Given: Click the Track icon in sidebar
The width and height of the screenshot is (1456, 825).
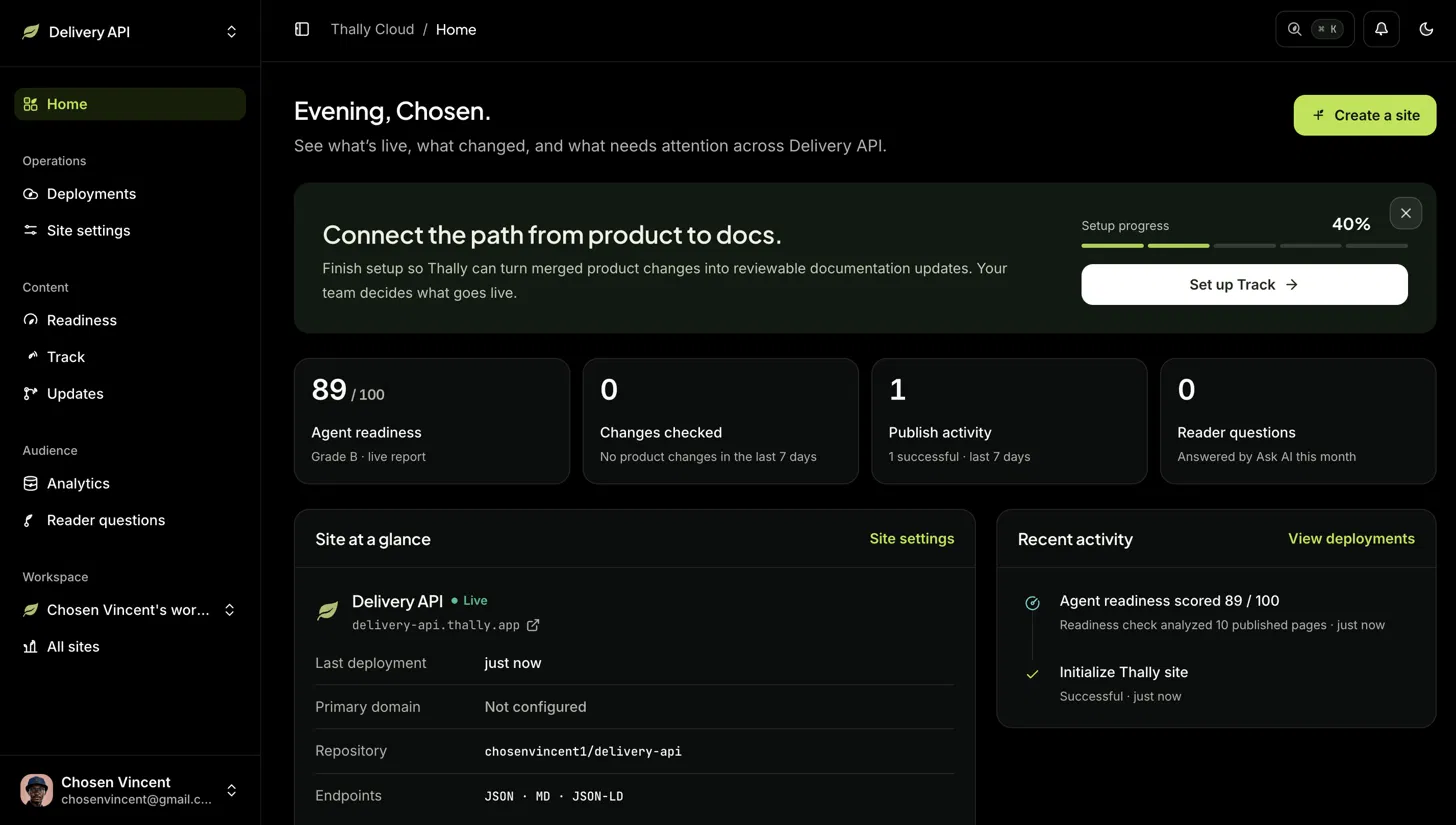Looking at the screenshot, I should pos(31,357).
